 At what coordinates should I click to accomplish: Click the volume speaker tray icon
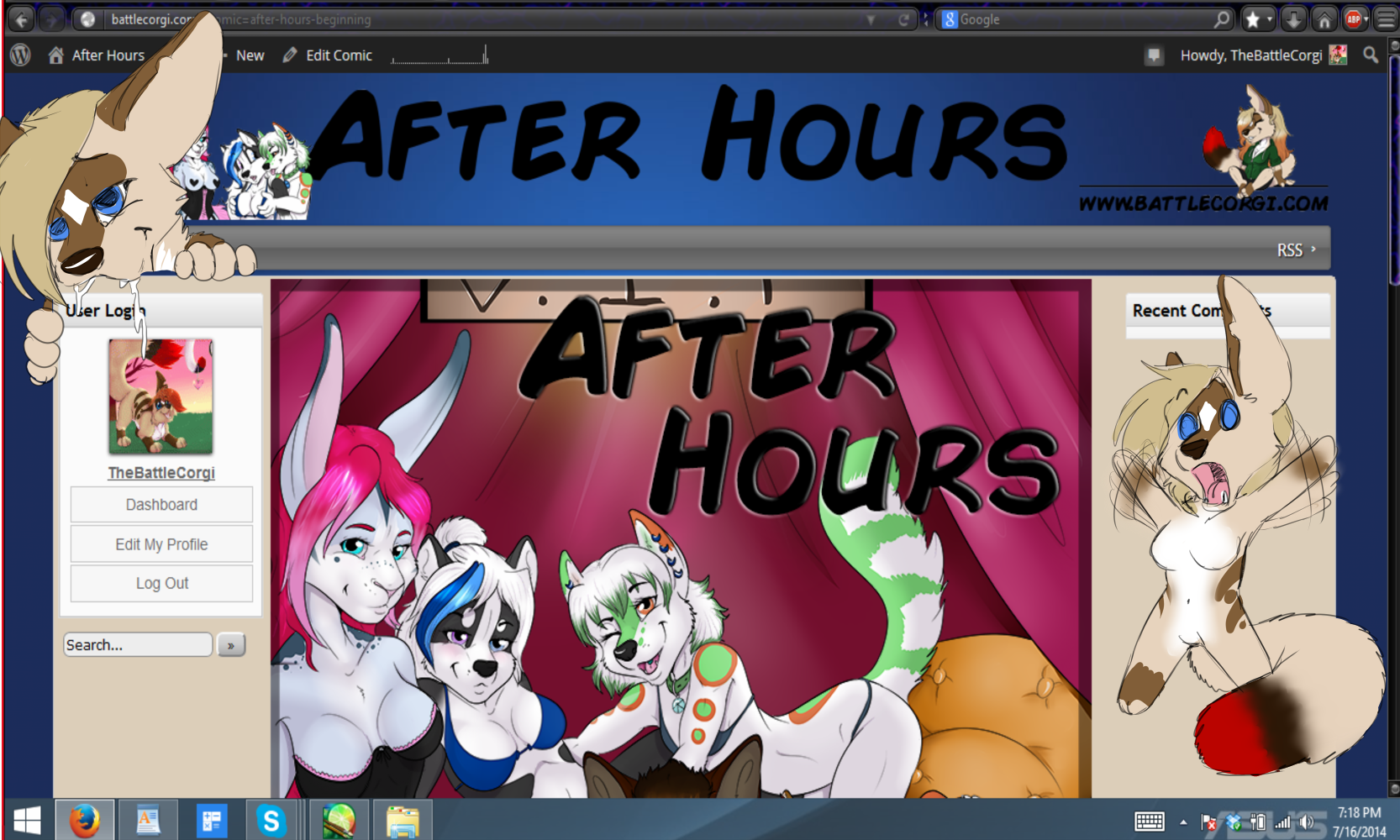(x=1307, y=822)
